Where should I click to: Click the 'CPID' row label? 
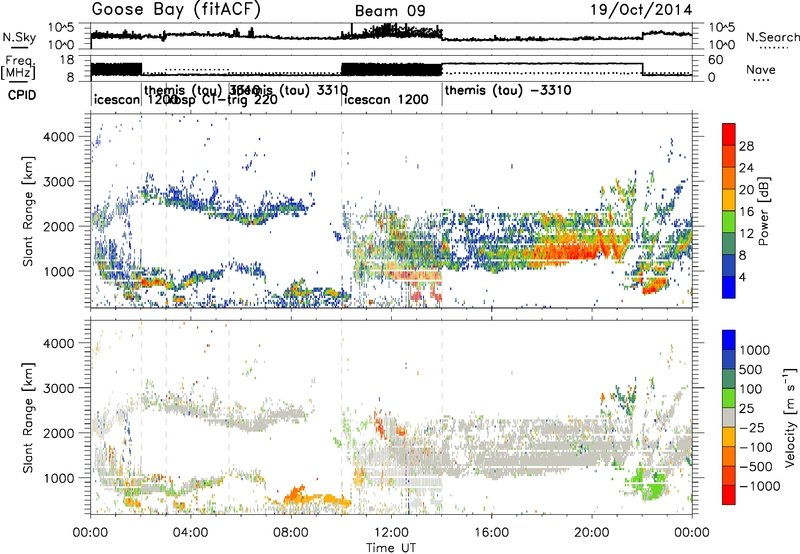22,95
